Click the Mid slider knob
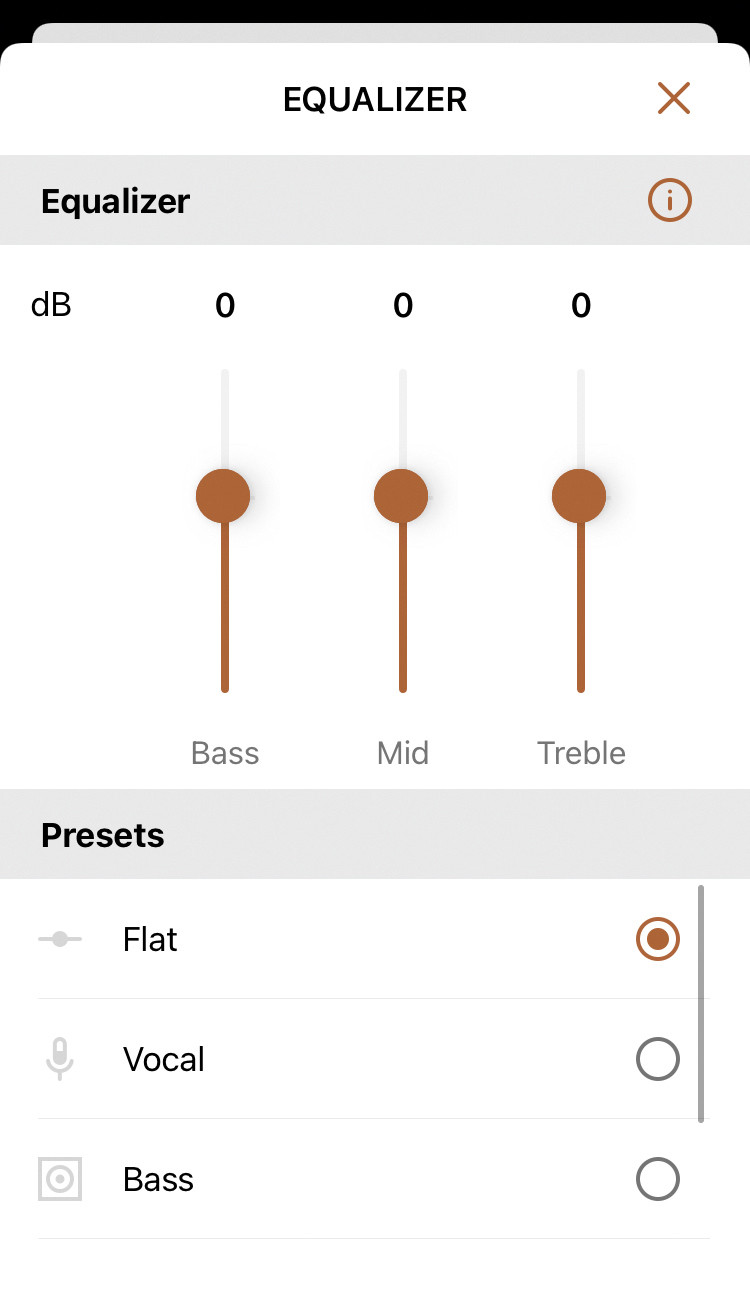Viewport: 750px width, 1297px height. pos(401,496)
